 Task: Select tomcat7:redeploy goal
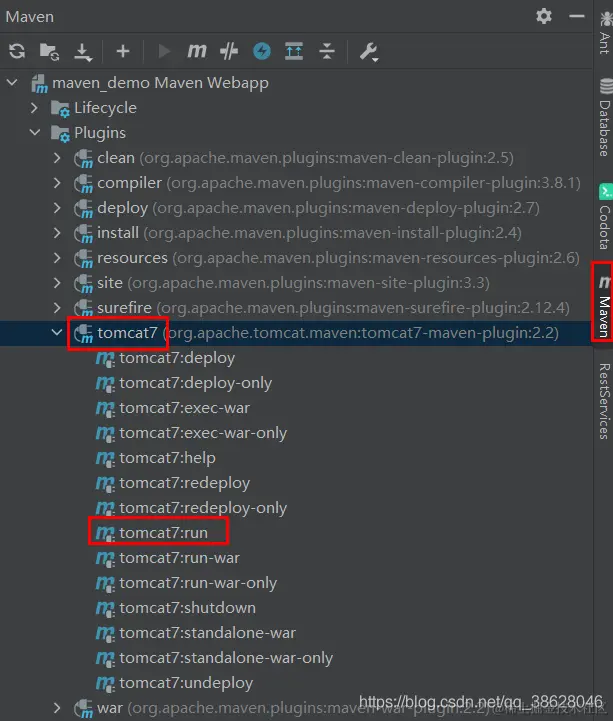(184, 483)
